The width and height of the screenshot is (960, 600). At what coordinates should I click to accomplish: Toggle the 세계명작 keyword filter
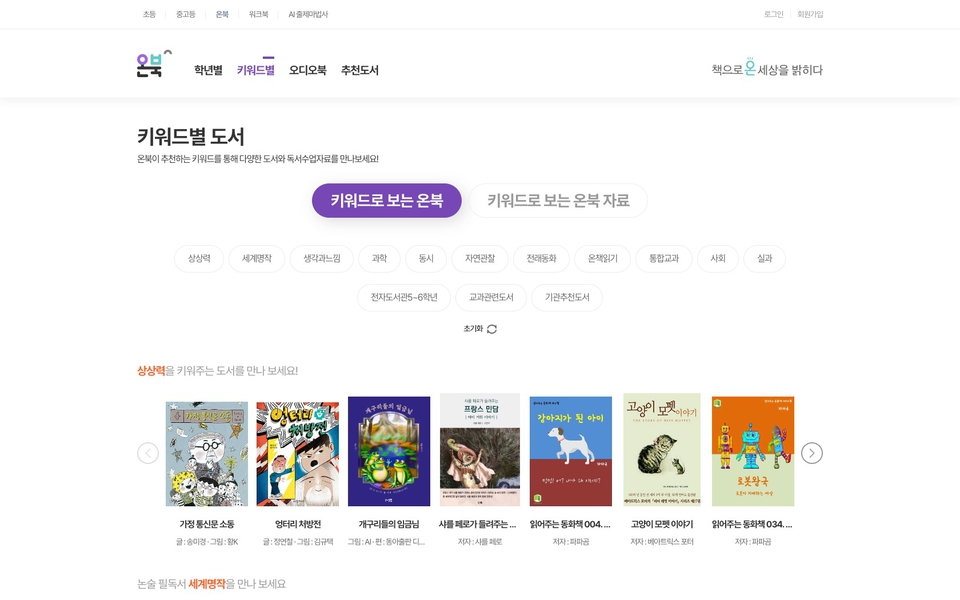(x=256, y=259)
